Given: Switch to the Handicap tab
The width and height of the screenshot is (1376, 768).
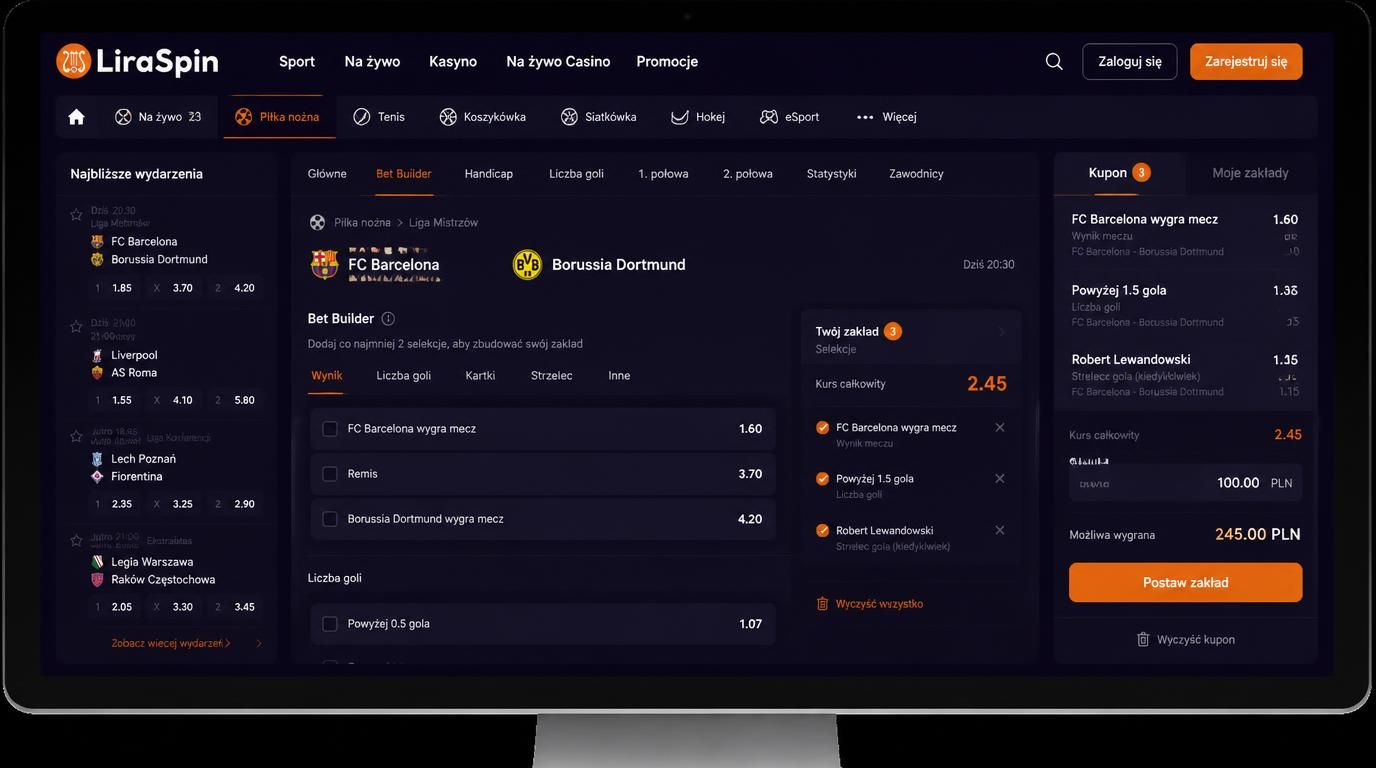Looking at the screenshot, I should (489, 174).
